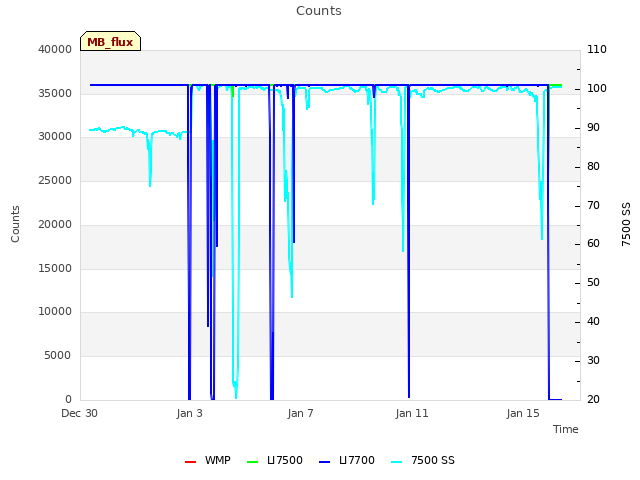This screenshot has width=640, height=480.
Task: Click the 5000 left axis label
Action: (x=58, y=356)
